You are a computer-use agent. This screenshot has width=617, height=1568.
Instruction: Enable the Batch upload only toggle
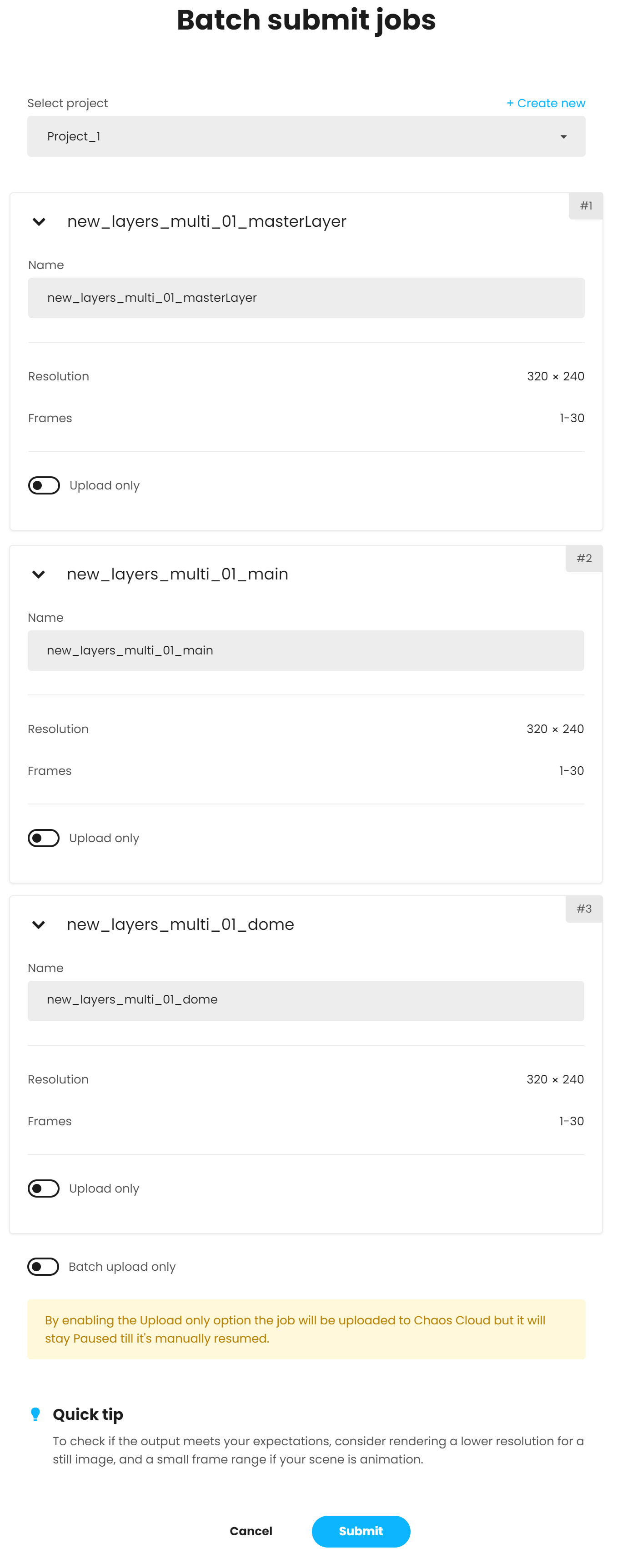[x=43, y=1267]
